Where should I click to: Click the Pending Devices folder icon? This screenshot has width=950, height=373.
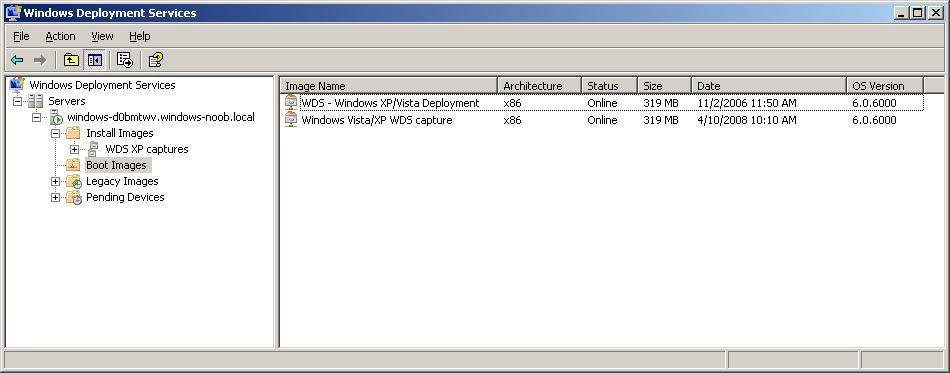pos(74,197)
